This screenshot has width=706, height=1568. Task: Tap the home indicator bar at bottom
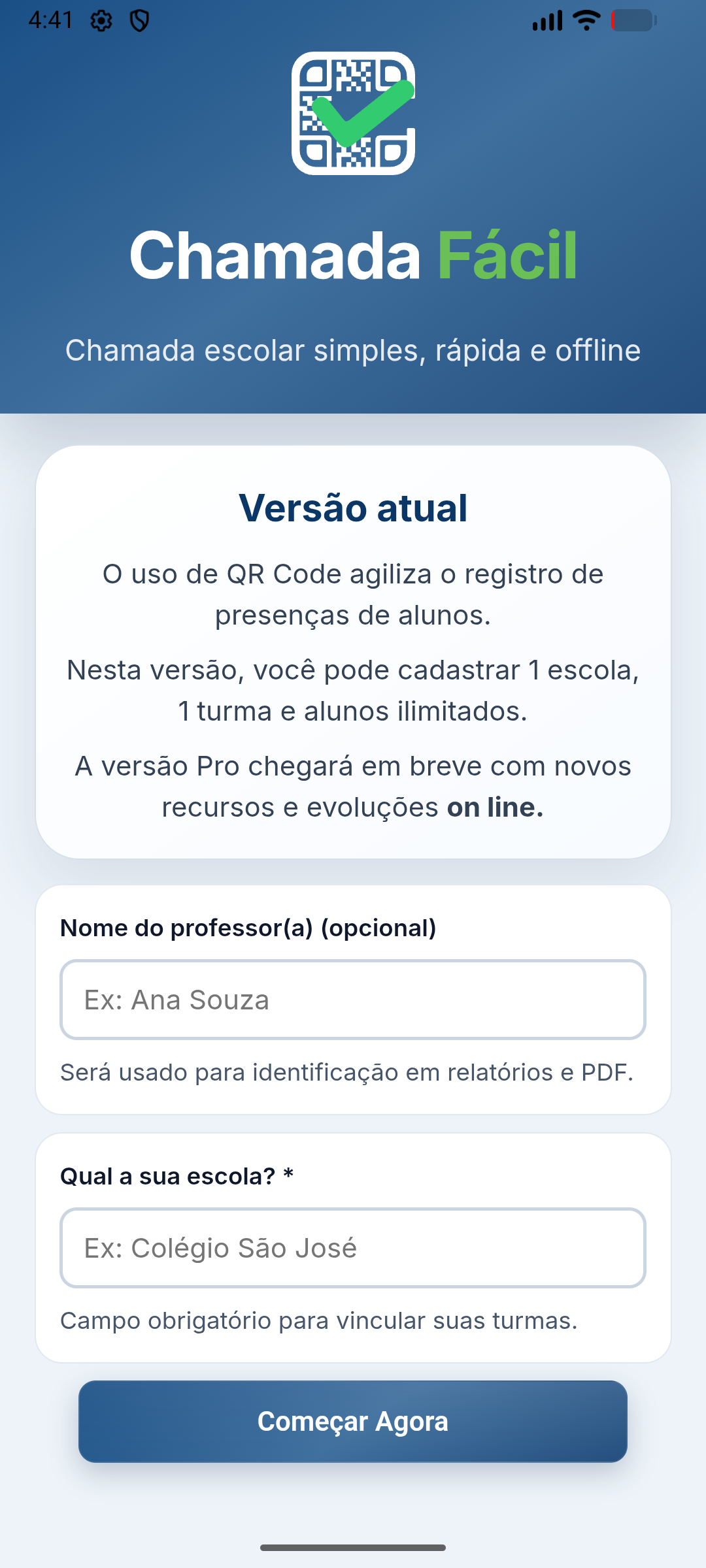(x=353, y=1547)
